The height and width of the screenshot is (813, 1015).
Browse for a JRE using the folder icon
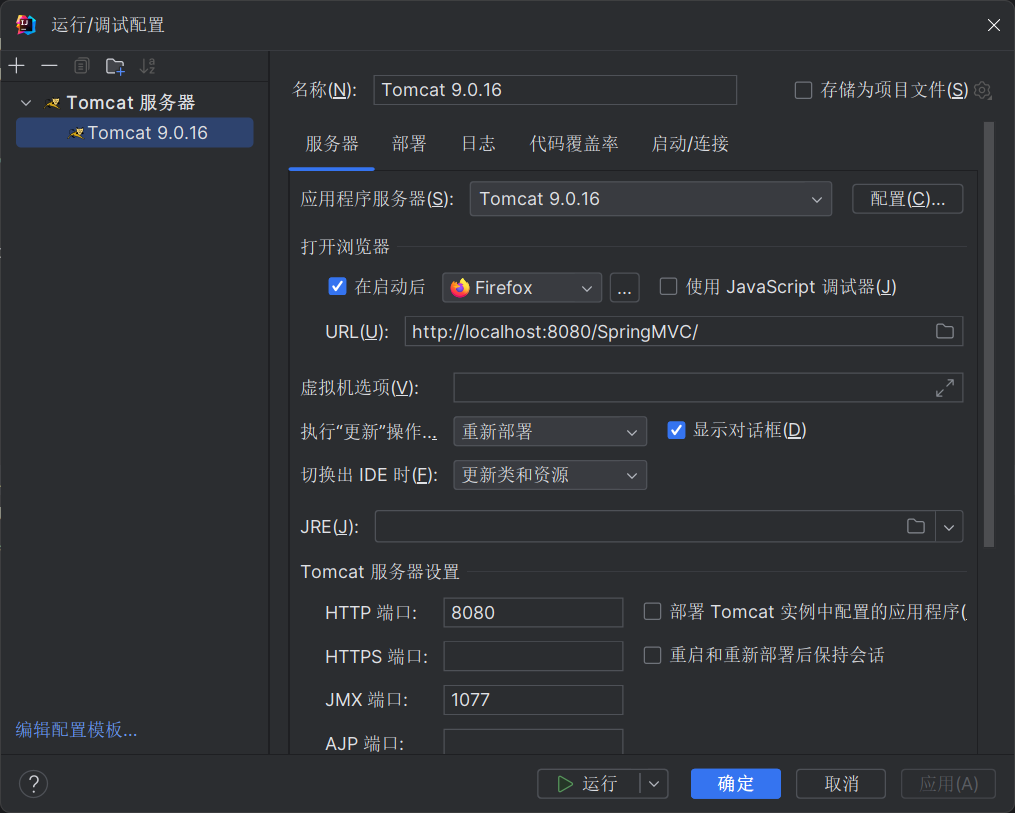[915, 526]
